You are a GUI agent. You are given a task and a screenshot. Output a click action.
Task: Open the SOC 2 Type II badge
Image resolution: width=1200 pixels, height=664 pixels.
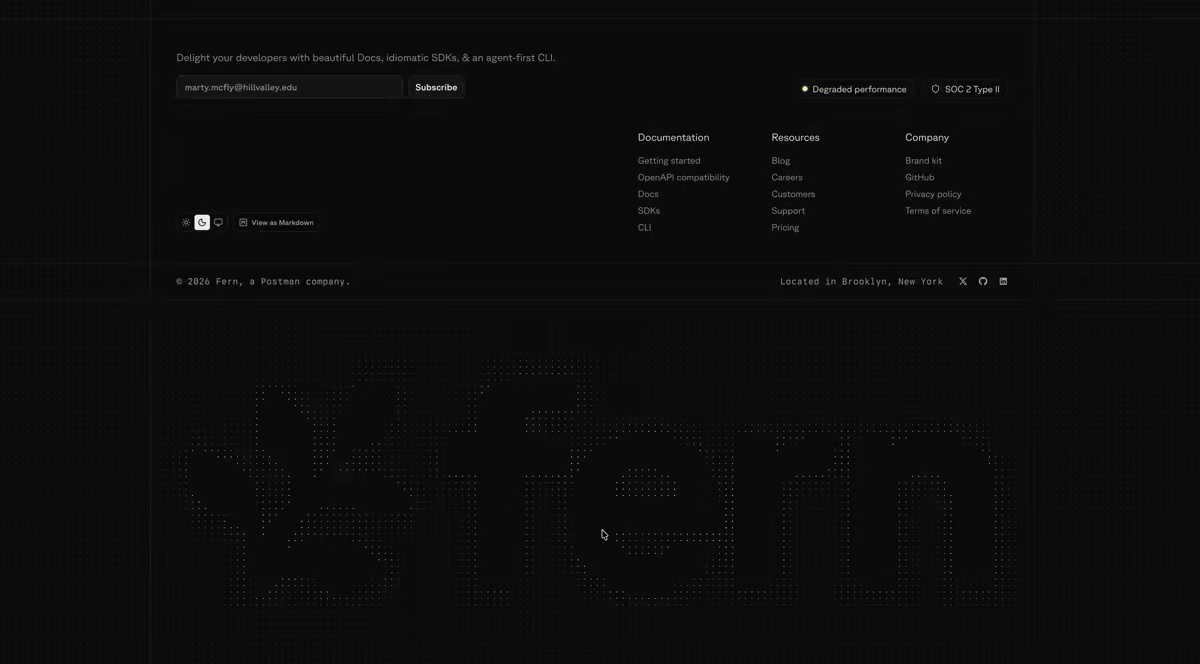pos(965,89)
